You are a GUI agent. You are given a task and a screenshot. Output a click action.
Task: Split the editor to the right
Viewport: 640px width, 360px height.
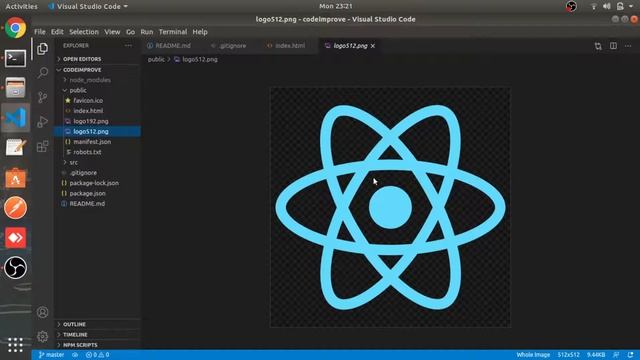point(613,46)
